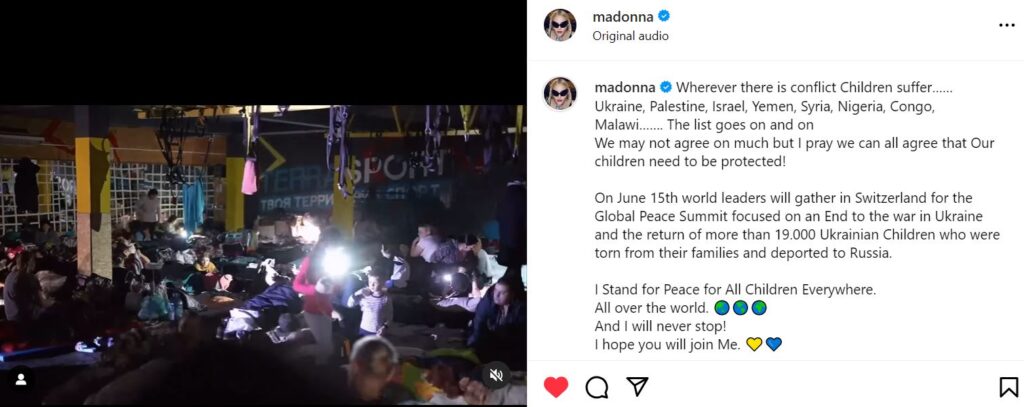Play or pause the shelter video

(263, 255)
